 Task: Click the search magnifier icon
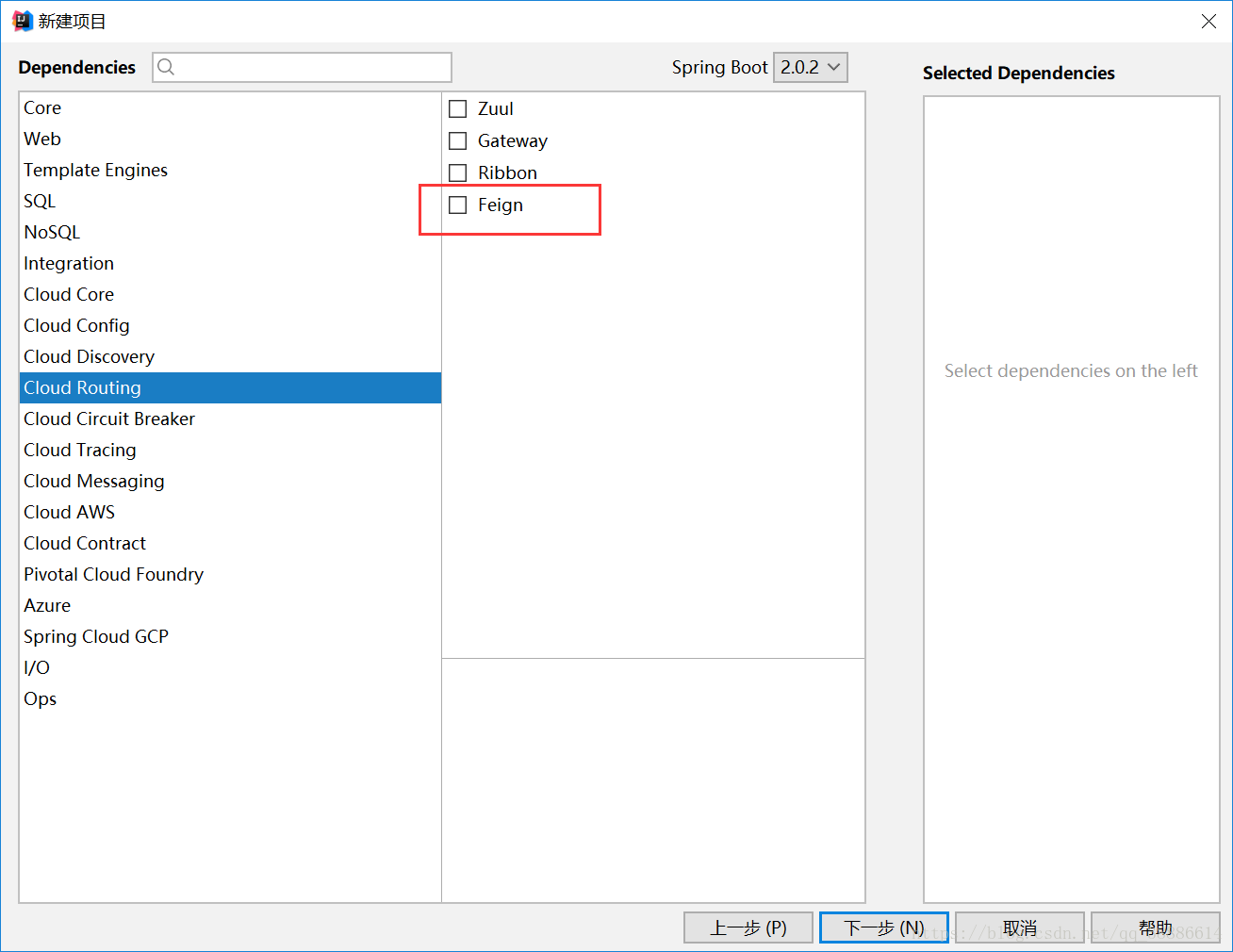(x=166, y=67)
